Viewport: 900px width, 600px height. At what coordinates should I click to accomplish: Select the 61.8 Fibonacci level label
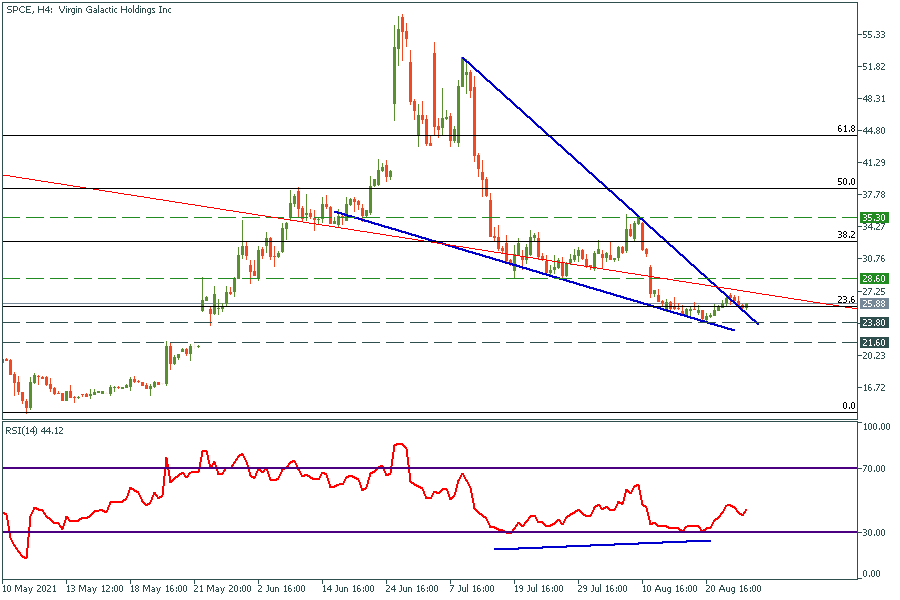tap(845, 129)
